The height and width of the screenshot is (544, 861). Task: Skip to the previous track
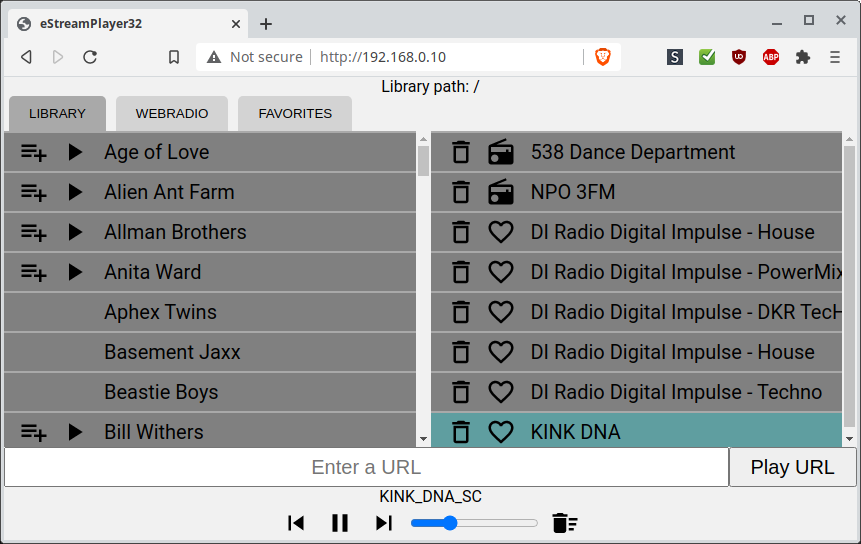coord(296,523)
